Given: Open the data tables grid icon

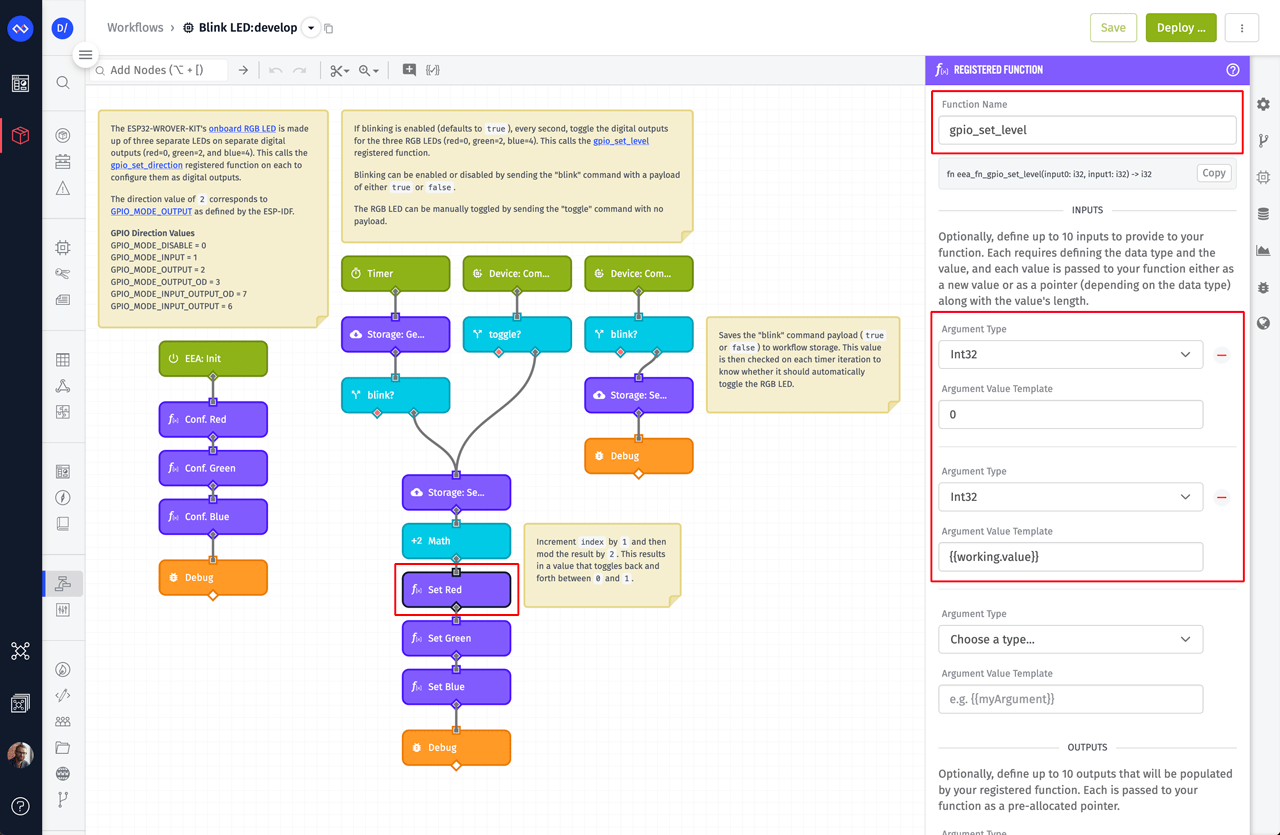Looking at the screenshot, I should point(63,360).
